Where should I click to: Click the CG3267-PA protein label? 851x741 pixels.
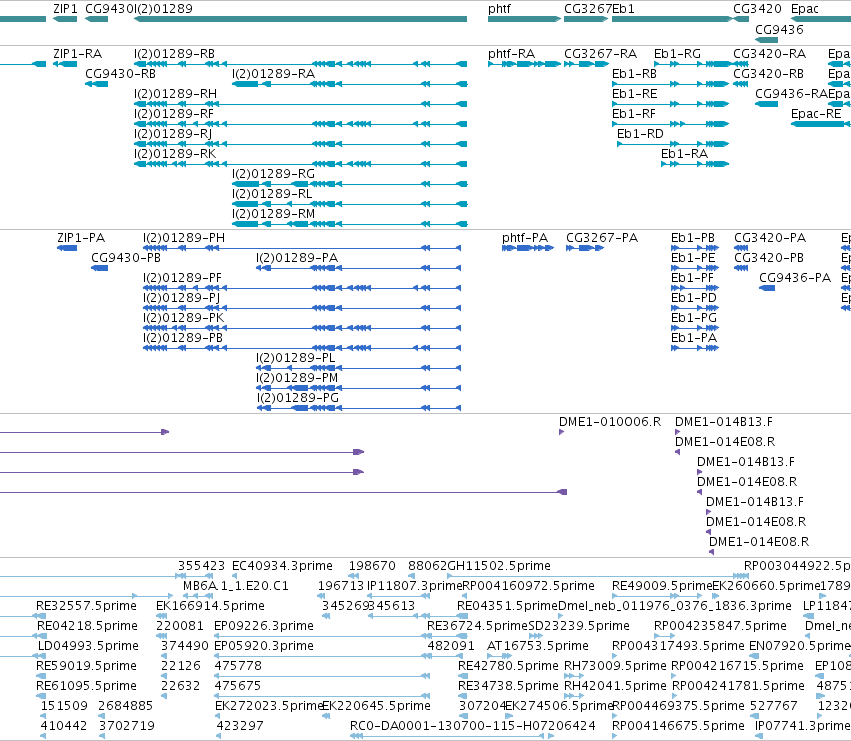[602, 238]
